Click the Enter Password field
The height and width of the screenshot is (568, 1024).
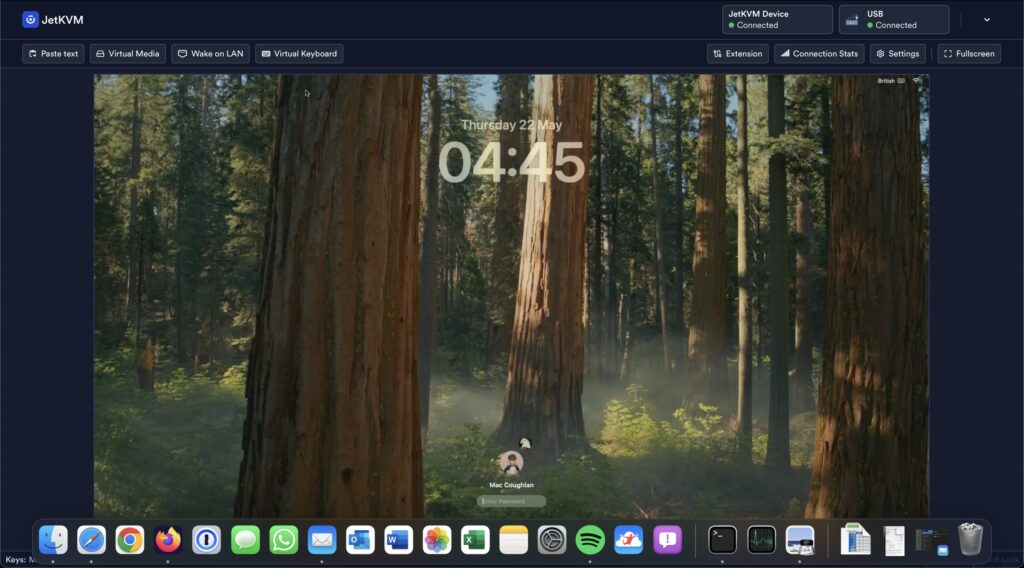point(512,501)
